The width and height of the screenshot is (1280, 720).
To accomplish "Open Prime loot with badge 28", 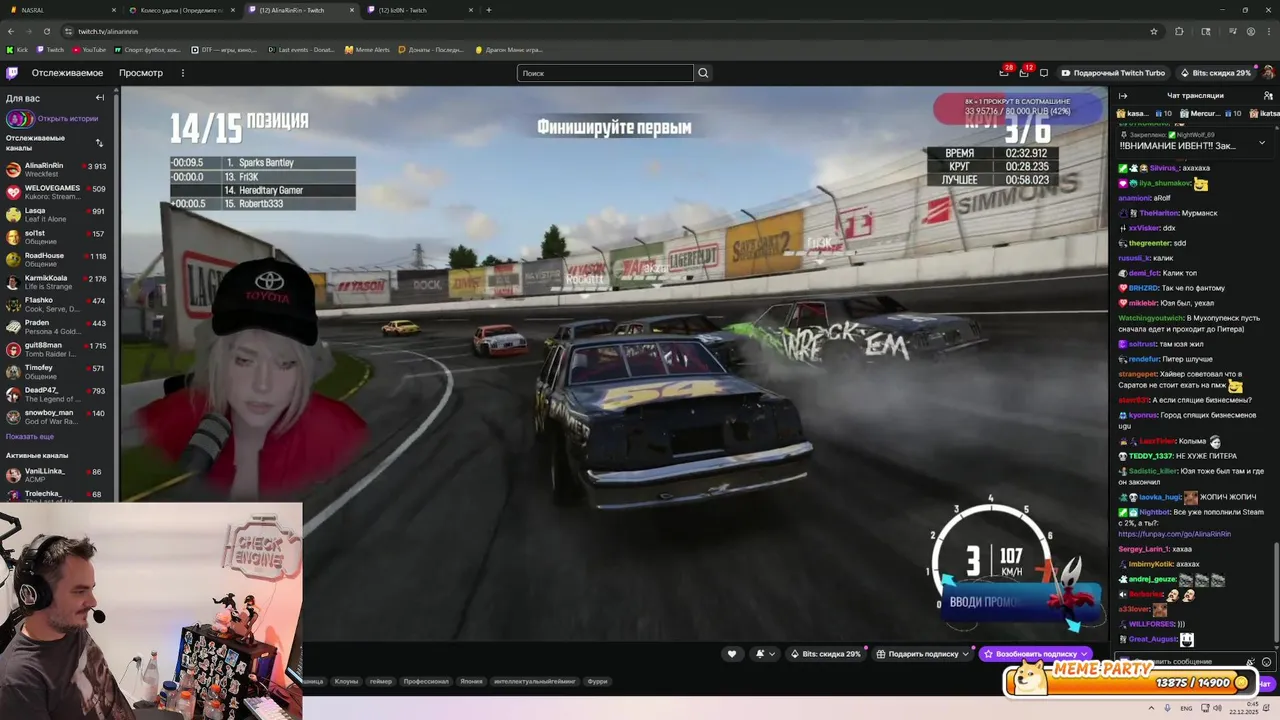I will (1004, 72).
